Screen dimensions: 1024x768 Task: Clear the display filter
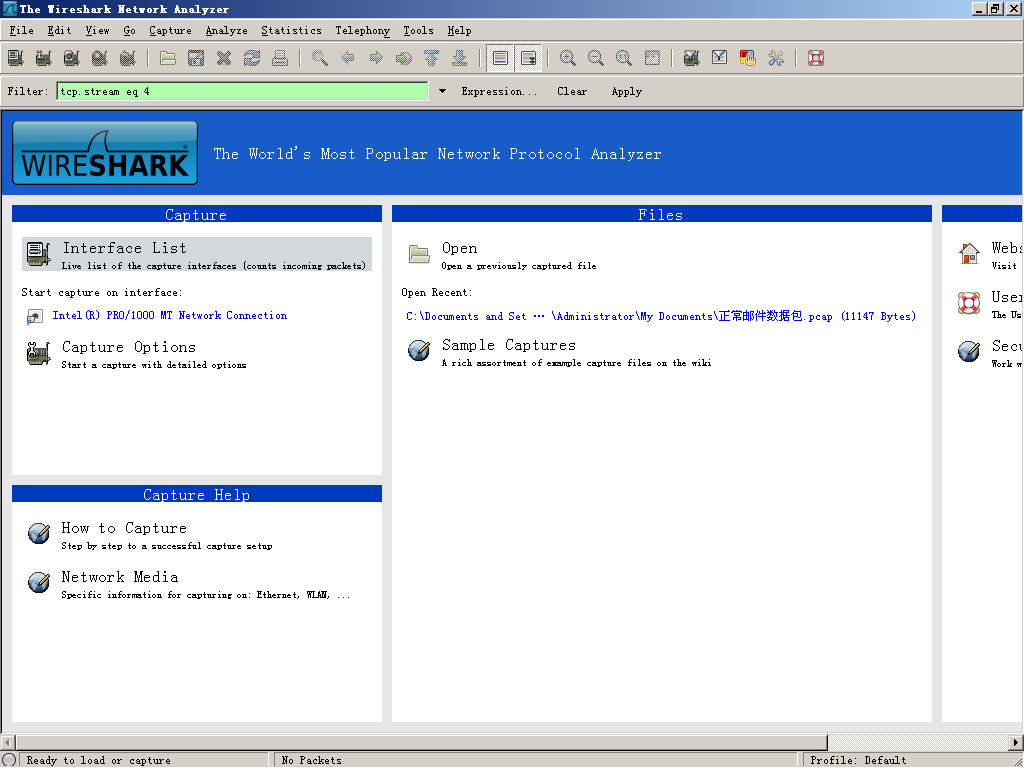tap(572, 91)
